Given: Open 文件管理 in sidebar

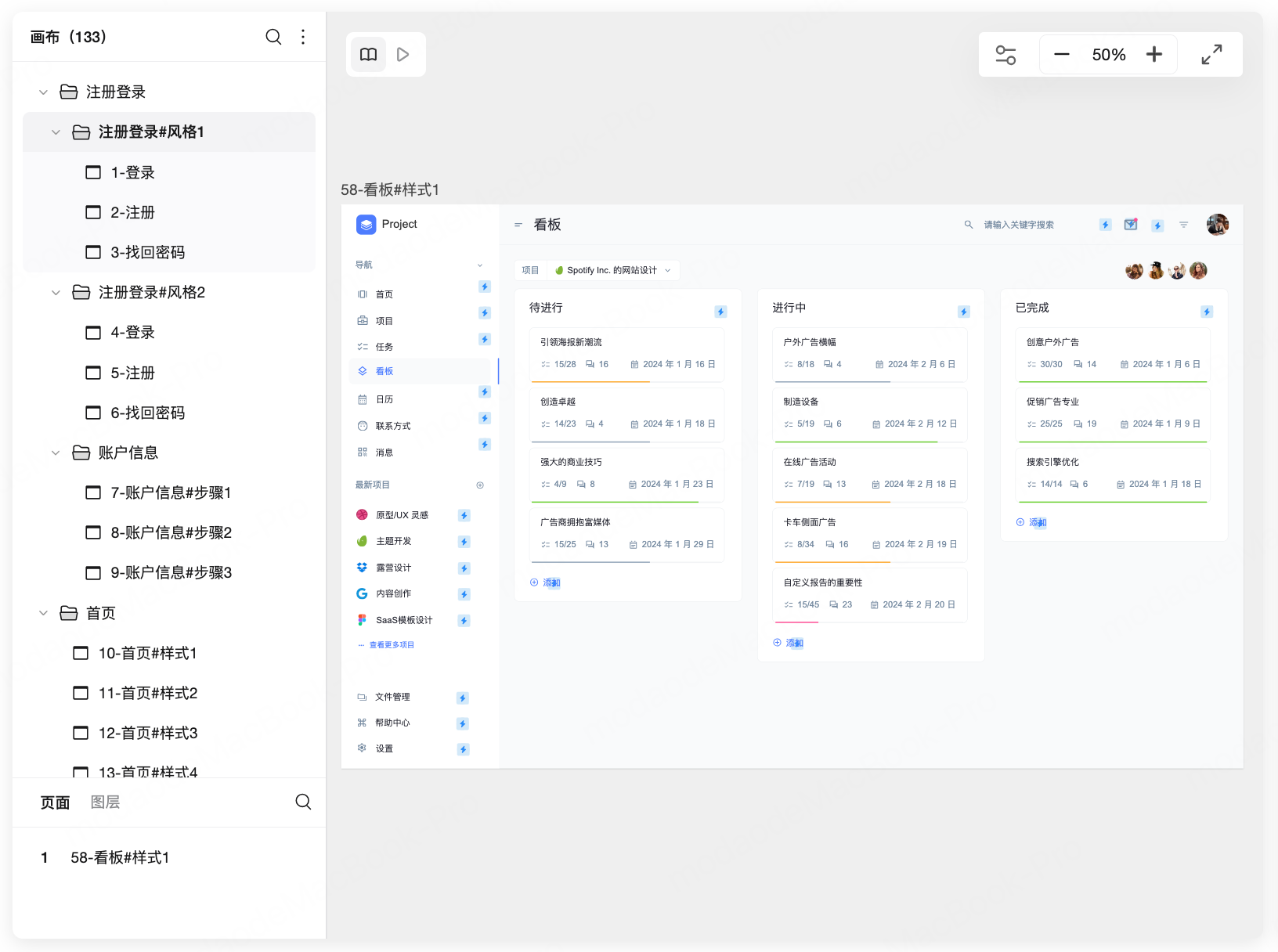Looking at the screenshot, I should [392, 697].
